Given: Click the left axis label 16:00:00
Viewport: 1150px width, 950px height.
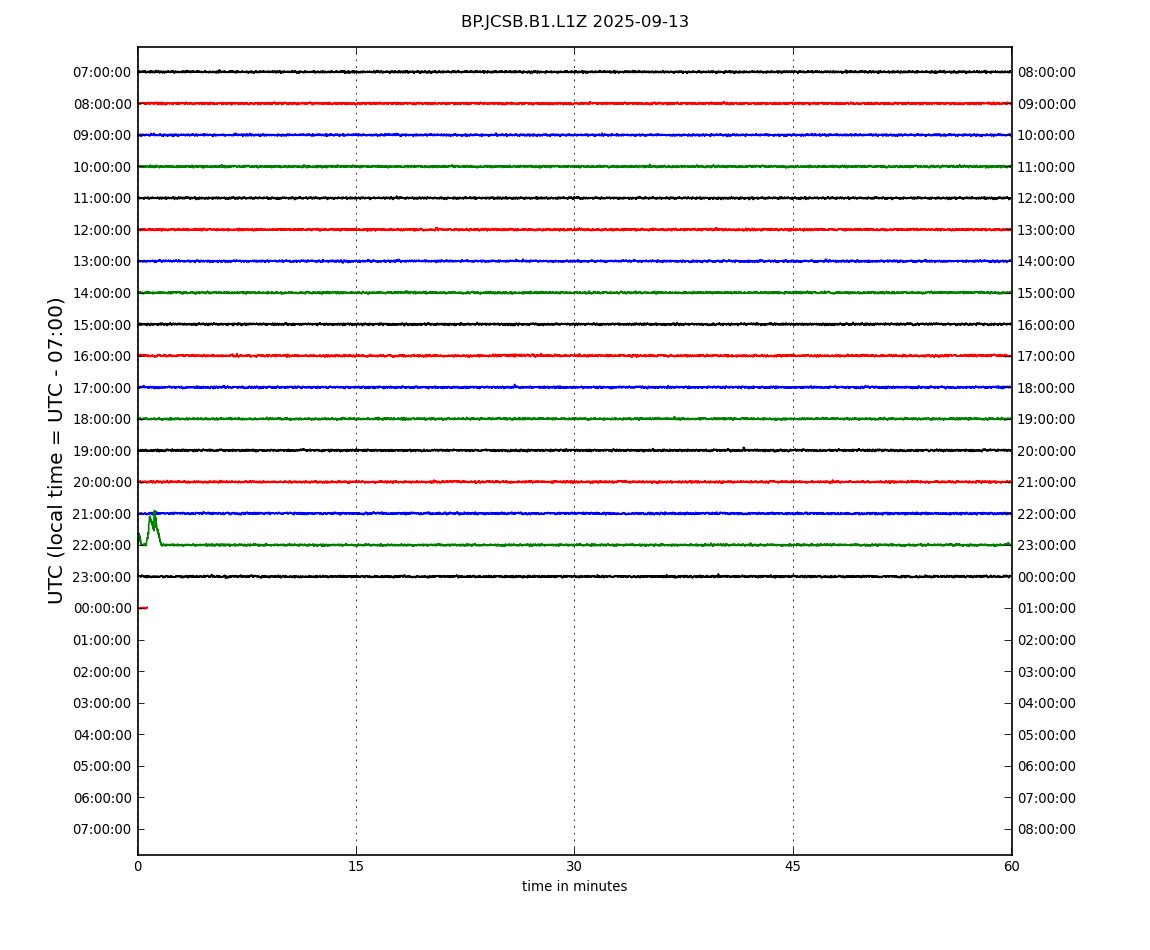Looking at the screenshot, I should [x=102, y=356].
